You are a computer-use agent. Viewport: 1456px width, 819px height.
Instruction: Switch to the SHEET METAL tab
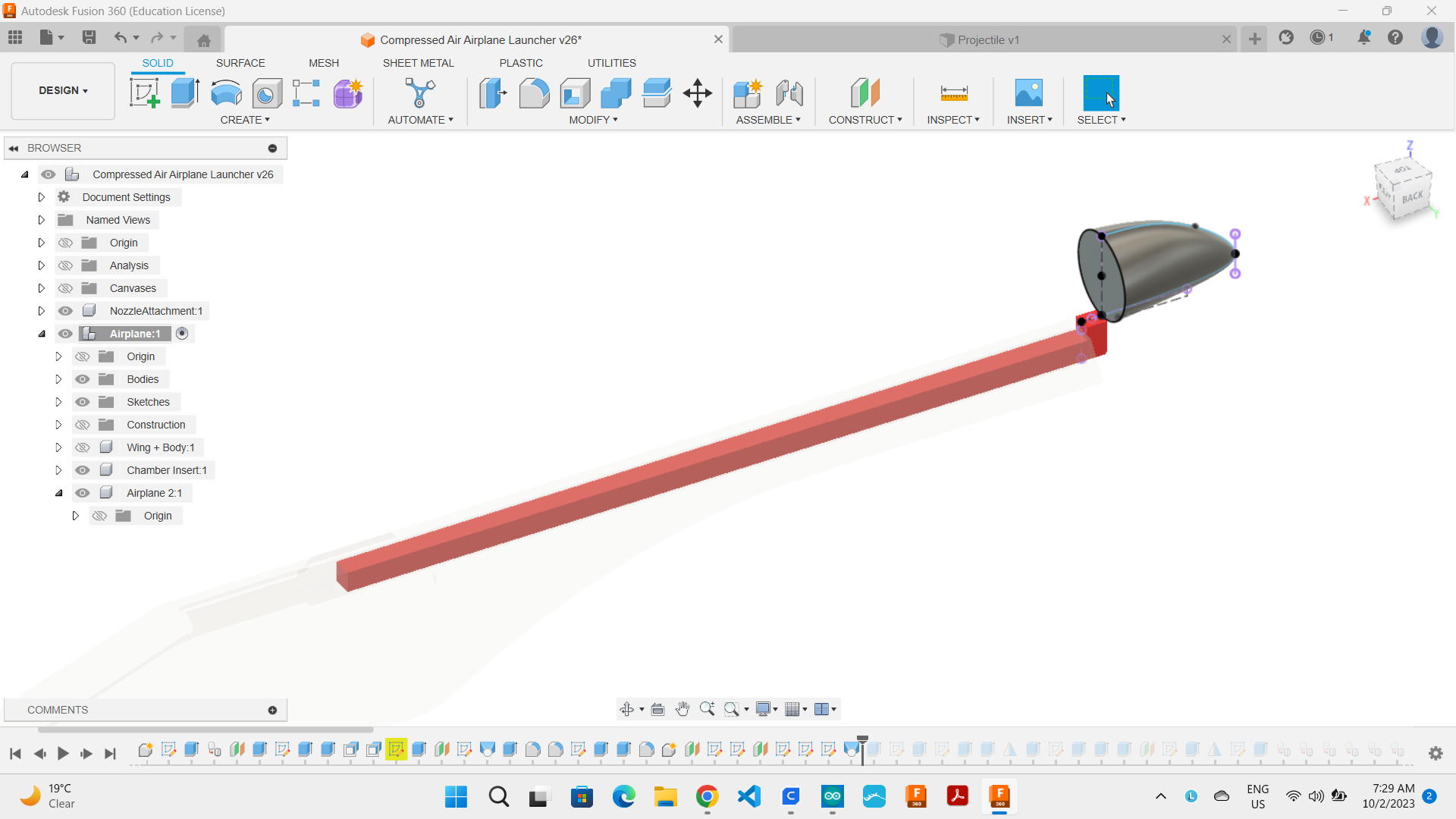(x=418, y=63)
